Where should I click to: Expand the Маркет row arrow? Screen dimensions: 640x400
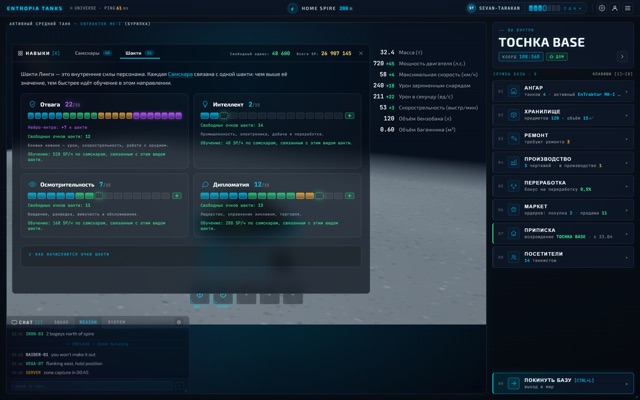(627, 210)
